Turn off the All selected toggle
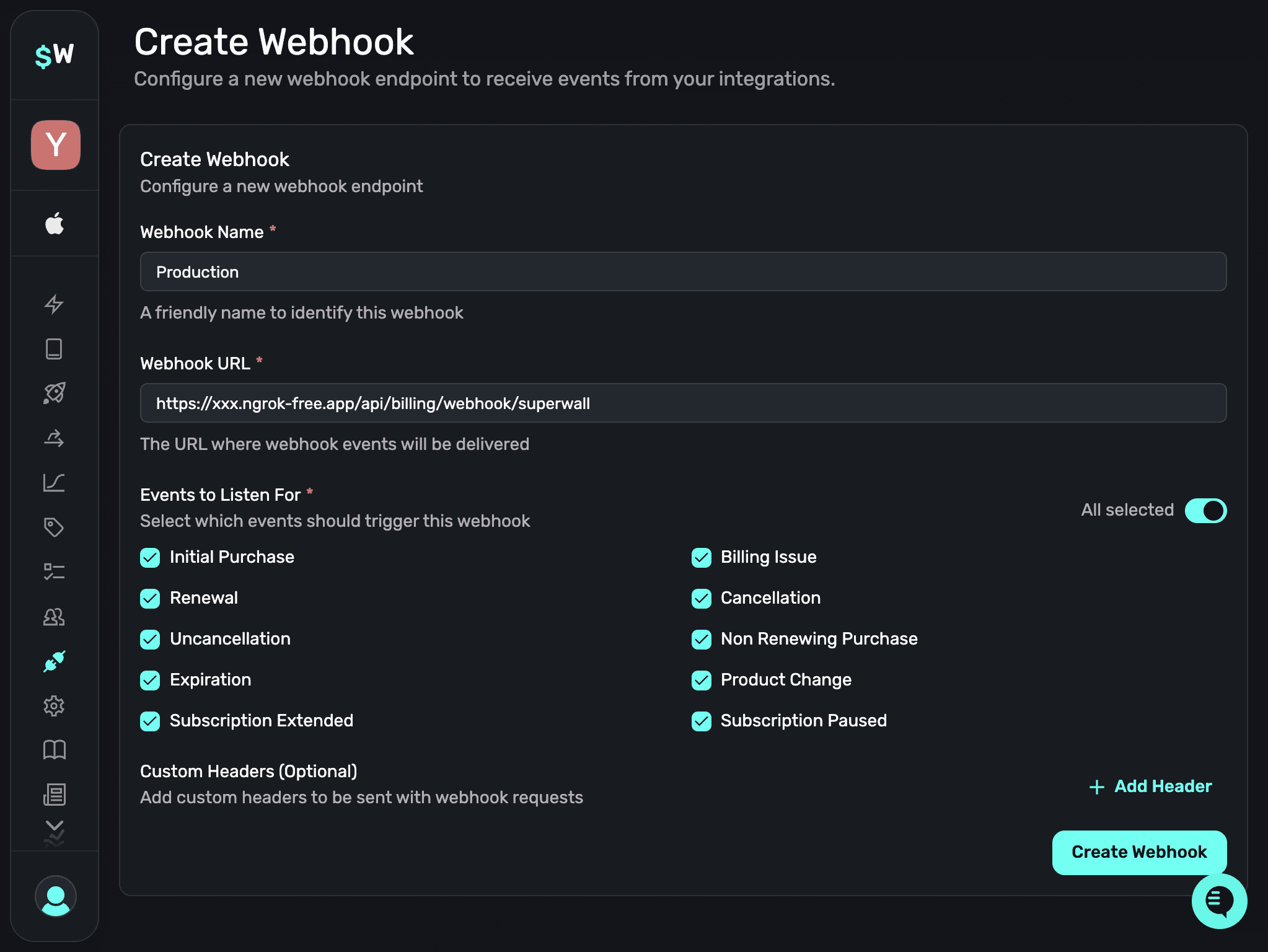The image size is (1268, 952). [x=1205, y=510]
